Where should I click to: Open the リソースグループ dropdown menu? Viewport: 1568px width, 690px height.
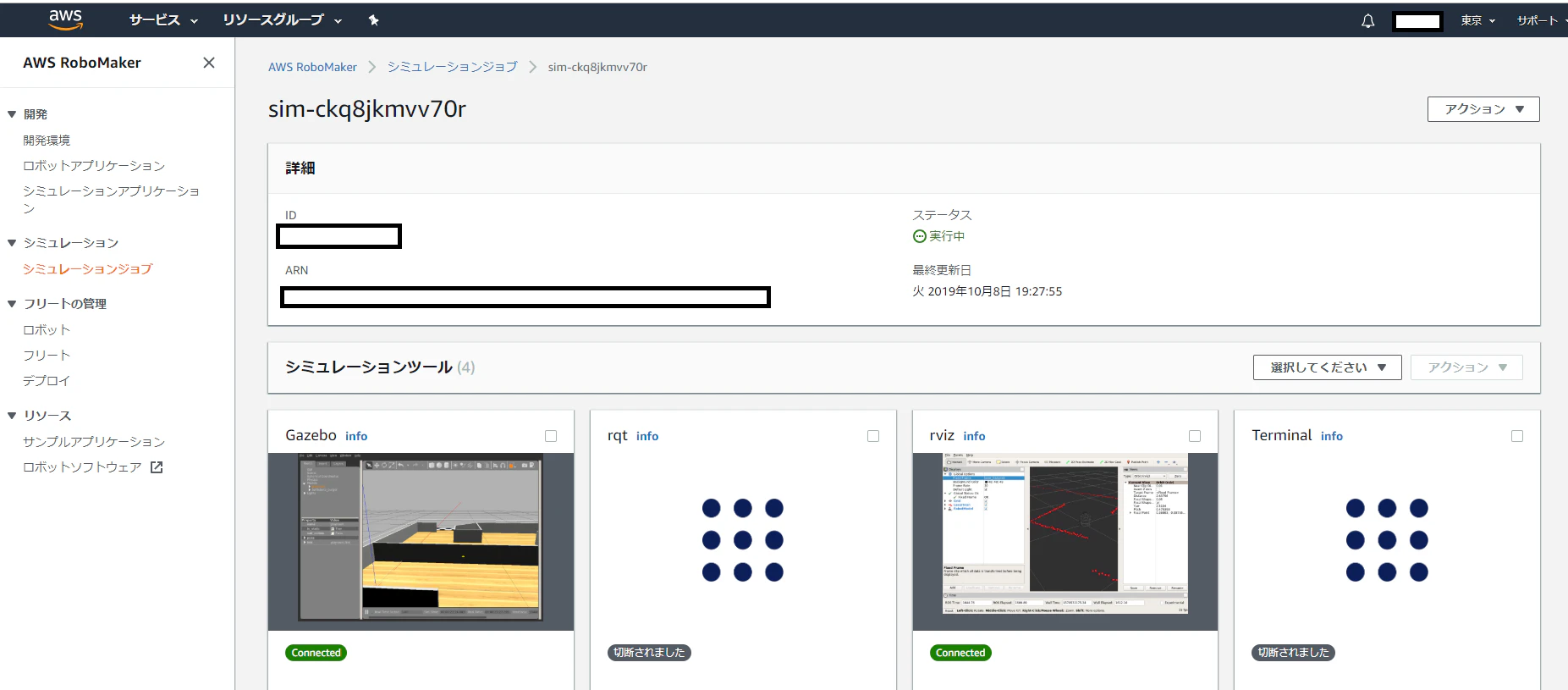(x=282, y=20)
